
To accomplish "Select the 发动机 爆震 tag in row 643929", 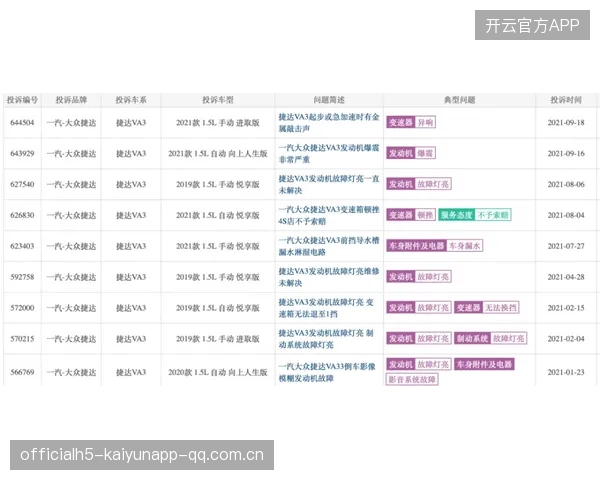I will [x=411, y=153].
